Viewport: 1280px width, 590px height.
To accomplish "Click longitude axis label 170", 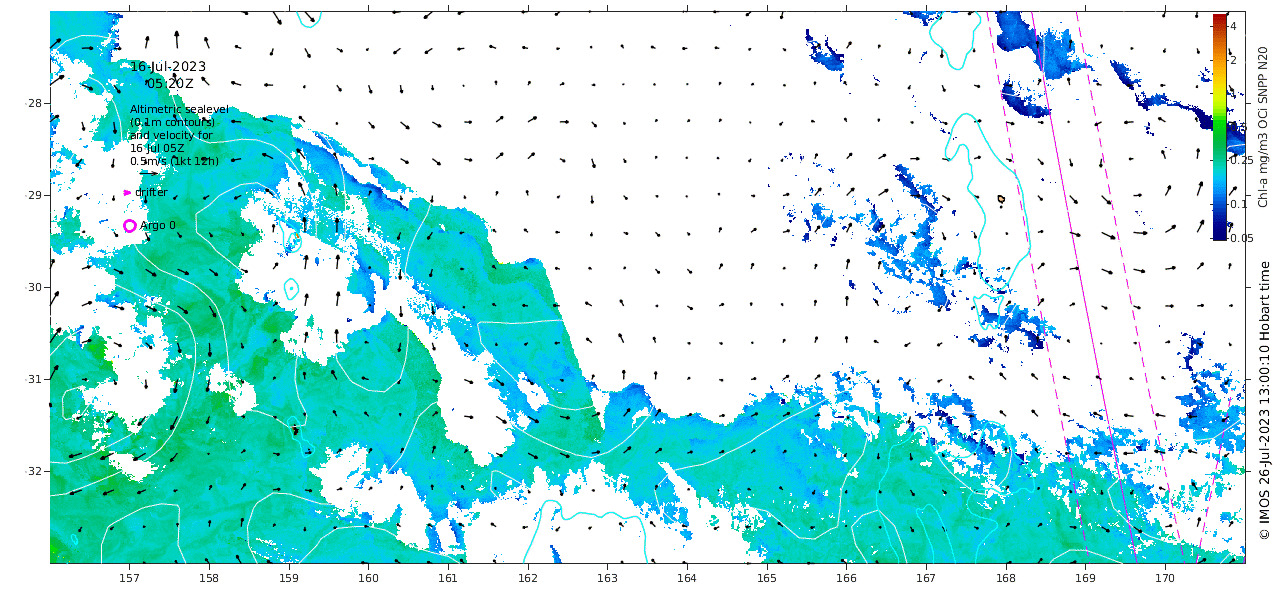I will point(1164,578).
